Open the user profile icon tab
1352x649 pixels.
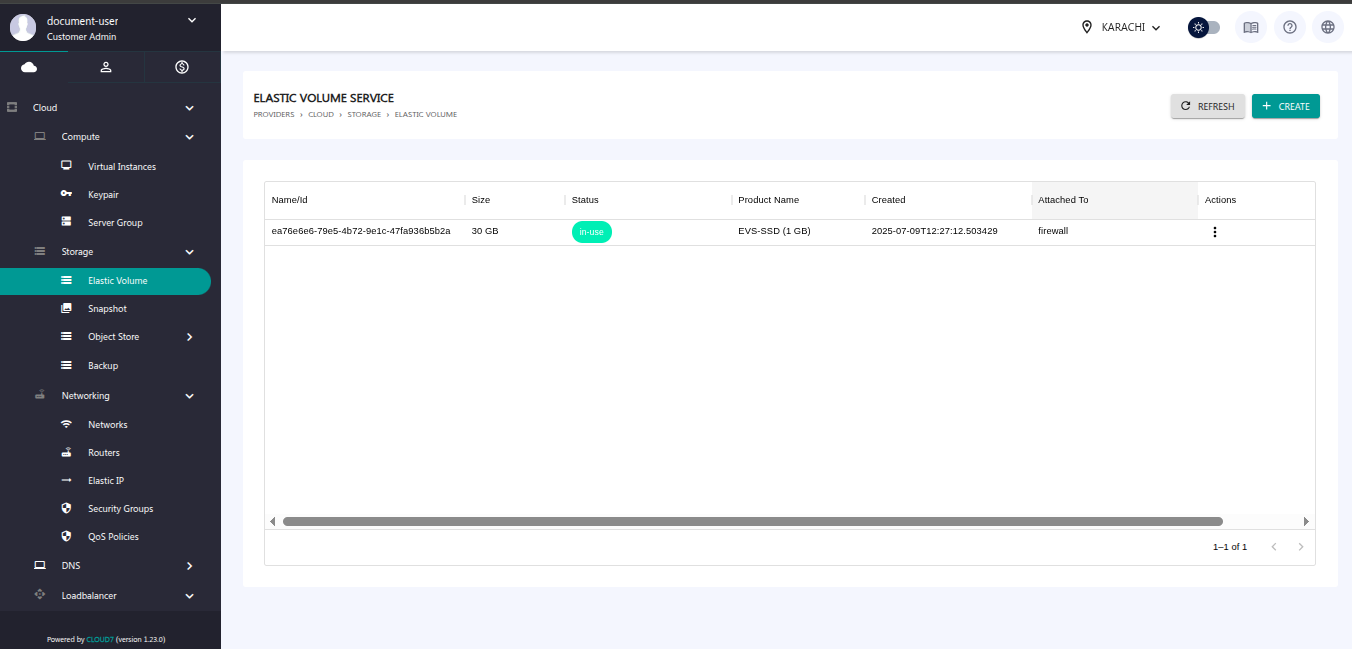click(x=106, y=67)
